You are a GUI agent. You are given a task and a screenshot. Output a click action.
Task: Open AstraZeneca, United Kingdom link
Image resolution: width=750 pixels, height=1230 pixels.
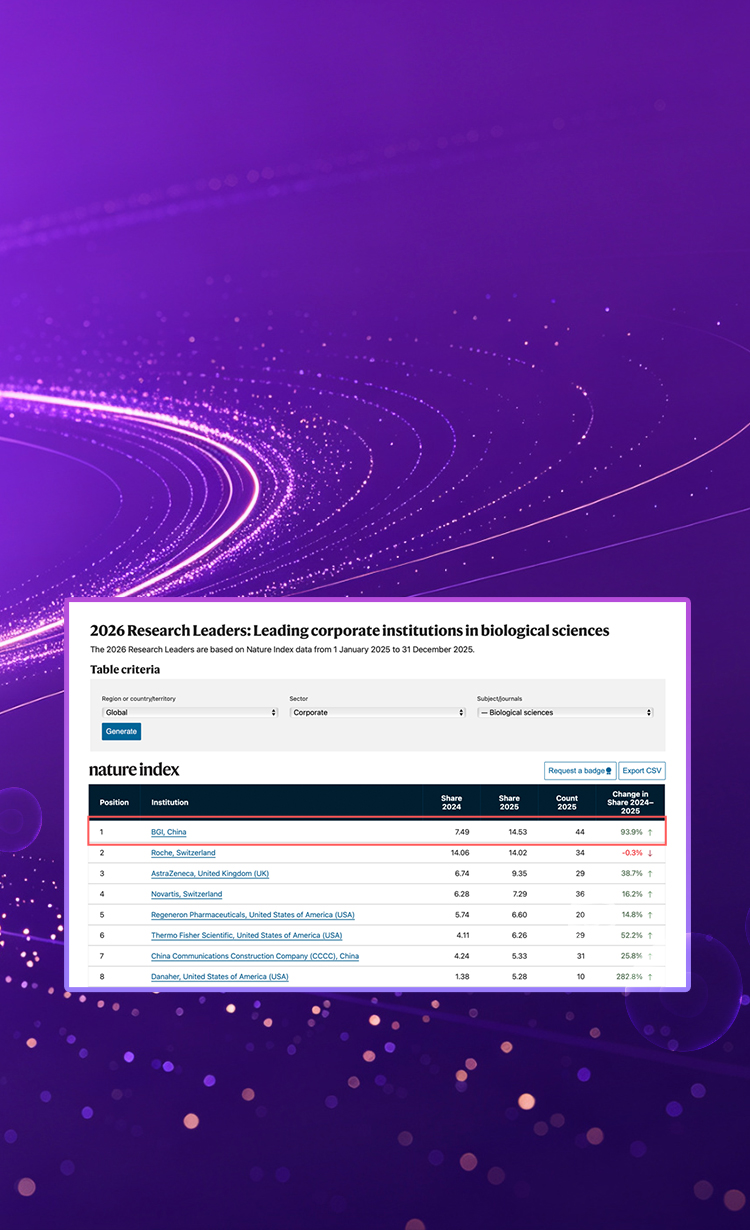coord(210,873)
